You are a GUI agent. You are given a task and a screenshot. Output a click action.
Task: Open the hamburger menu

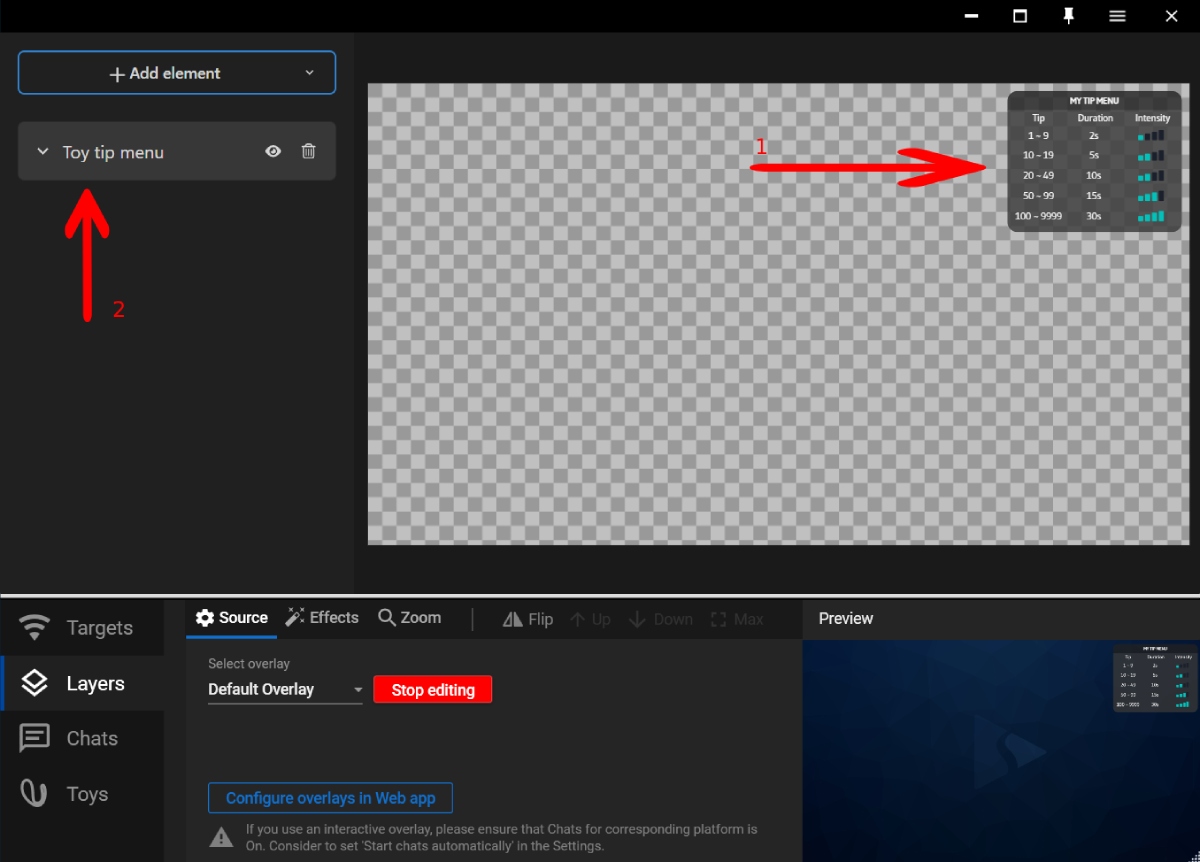click(x=1118, y=16)
